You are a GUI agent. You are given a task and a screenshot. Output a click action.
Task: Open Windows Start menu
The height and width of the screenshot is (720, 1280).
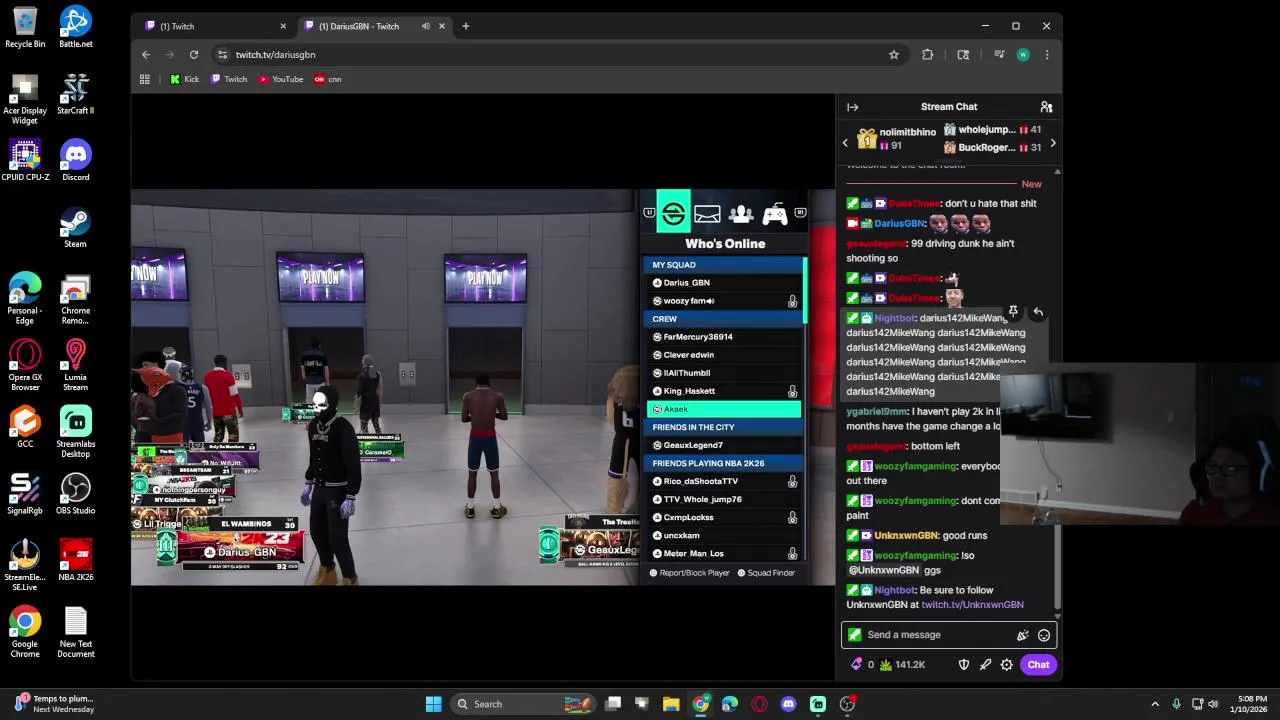[433, 704]
